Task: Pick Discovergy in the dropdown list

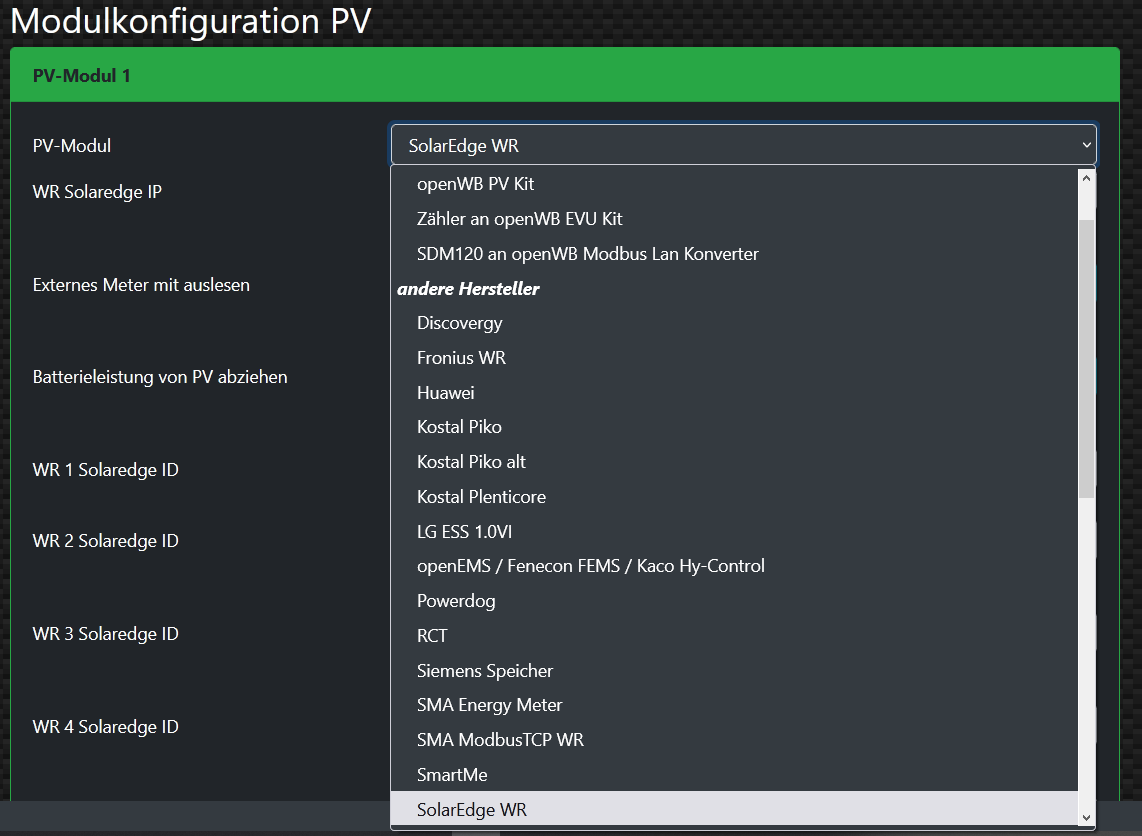Action: [x=459, y=323]
